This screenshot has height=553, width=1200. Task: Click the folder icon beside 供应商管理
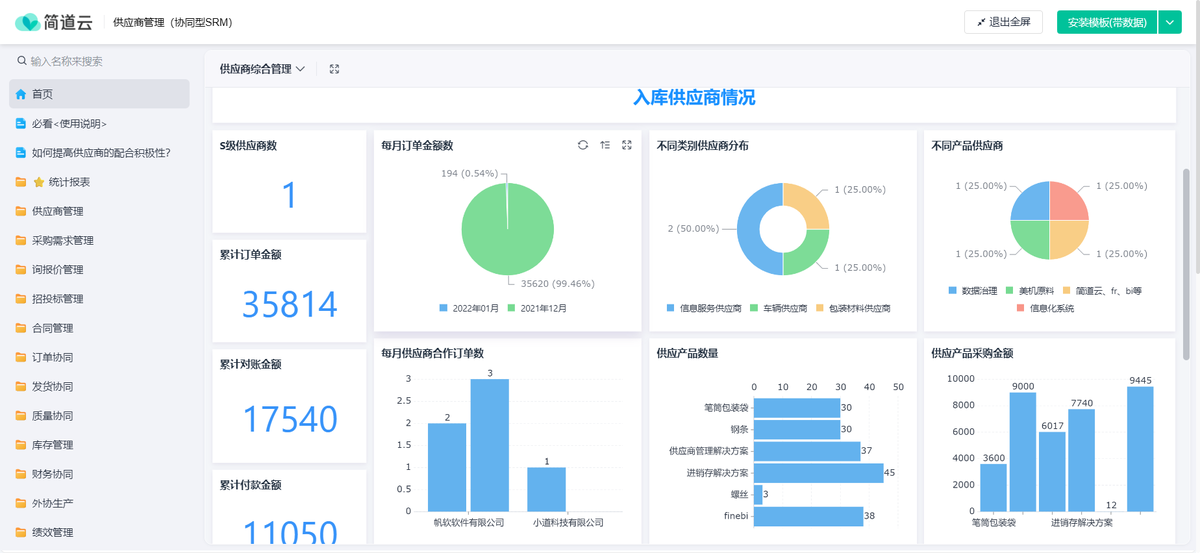(x=21, y=211)
